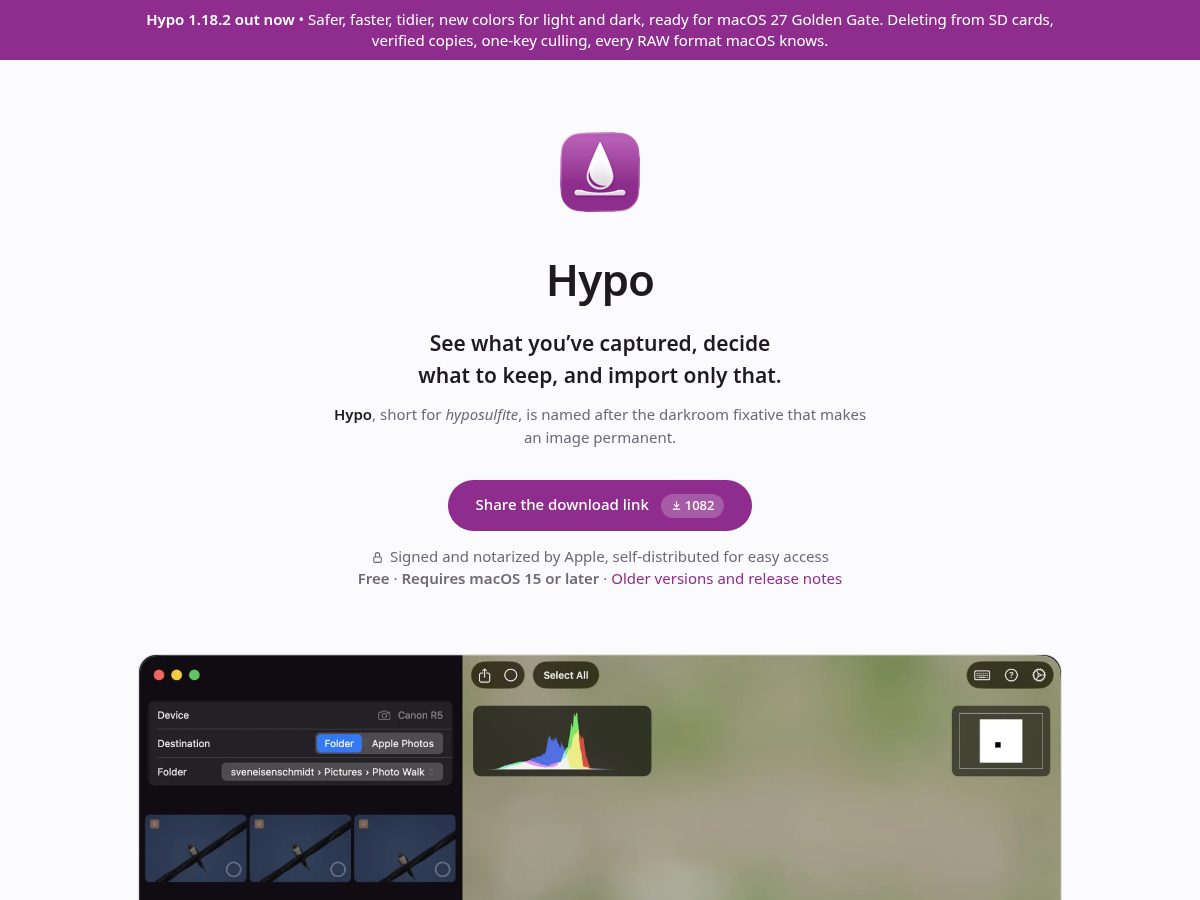Toggle the selection circle on the middle thumbnail
The image size is (1200, 900).
point(338,869)
